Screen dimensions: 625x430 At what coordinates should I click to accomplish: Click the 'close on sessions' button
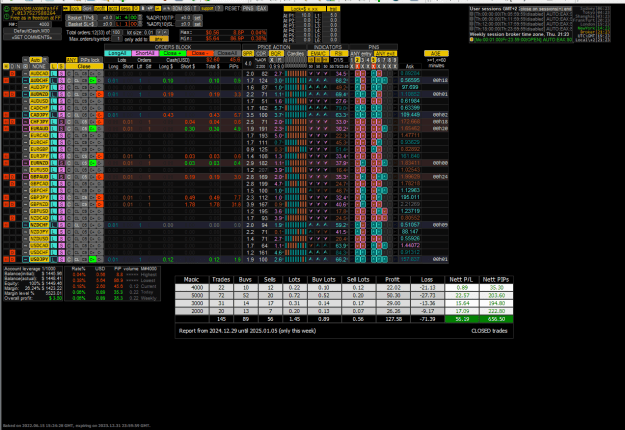(x=546, y=9)
